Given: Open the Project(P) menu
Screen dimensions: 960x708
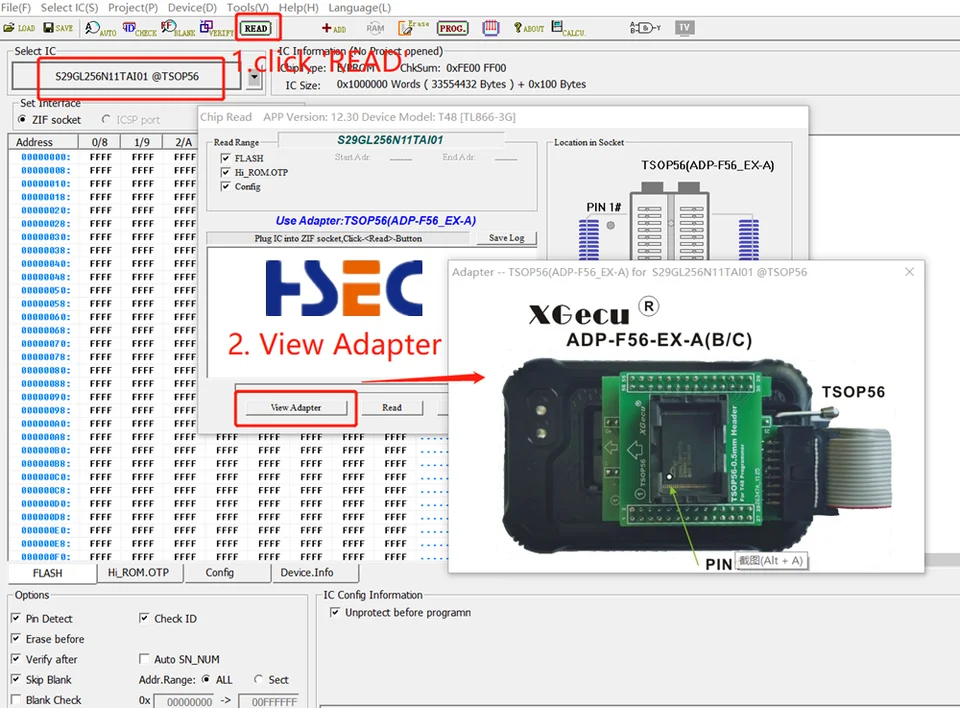Looking at the screenshot, I should pos(133,8).
